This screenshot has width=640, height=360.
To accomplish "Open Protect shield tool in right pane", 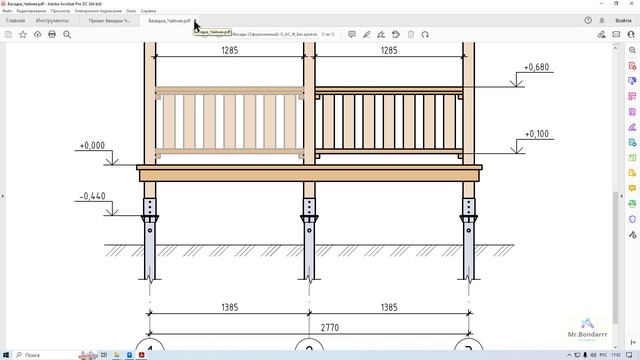I will (x=632, y=219).
